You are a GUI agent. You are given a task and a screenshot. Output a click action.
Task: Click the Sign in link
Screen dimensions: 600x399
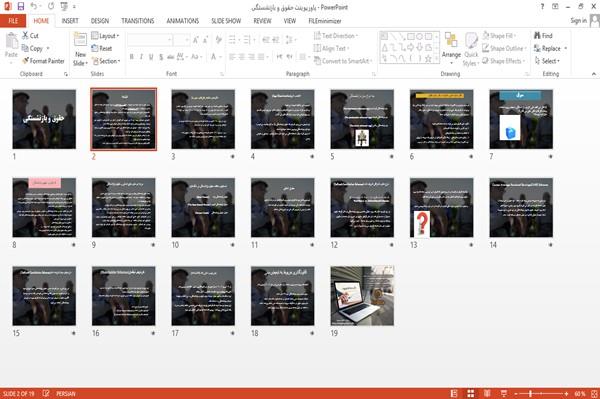(x=578, y=21)
